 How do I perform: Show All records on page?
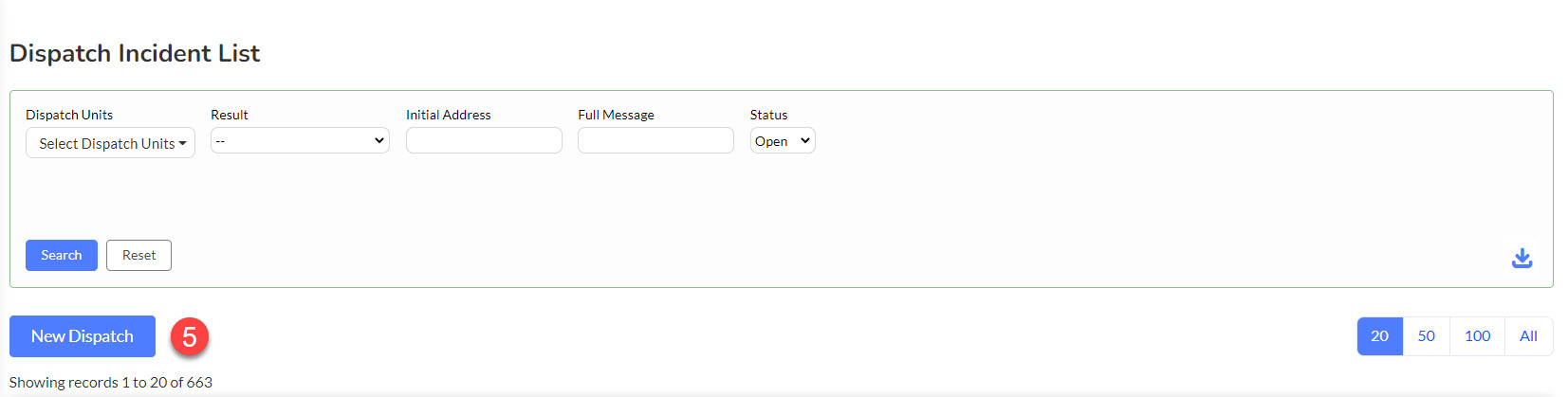click(1528, 336)
